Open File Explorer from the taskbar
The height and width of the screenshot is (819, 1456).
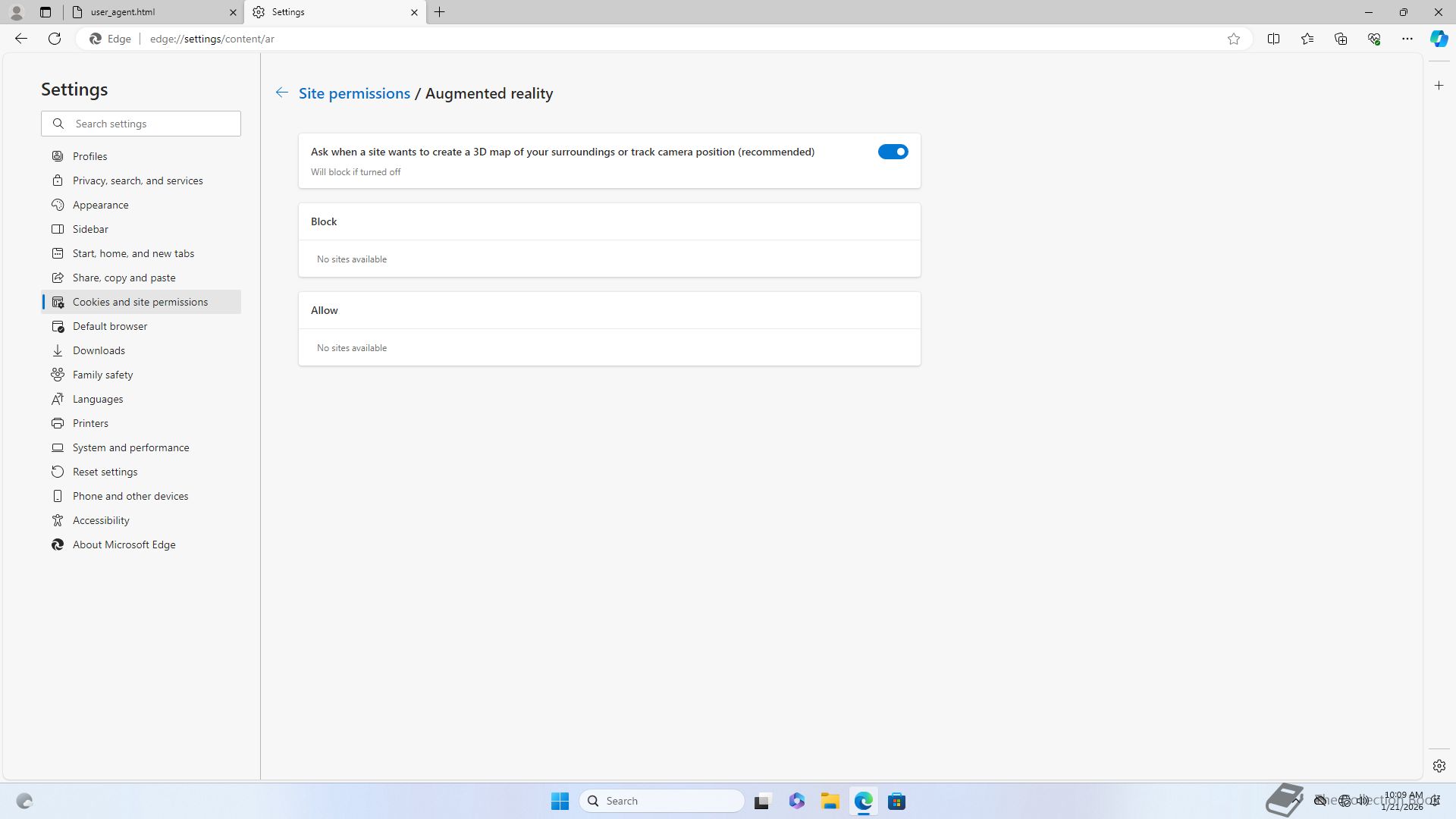pyautogui.click(x=830, y=801)
